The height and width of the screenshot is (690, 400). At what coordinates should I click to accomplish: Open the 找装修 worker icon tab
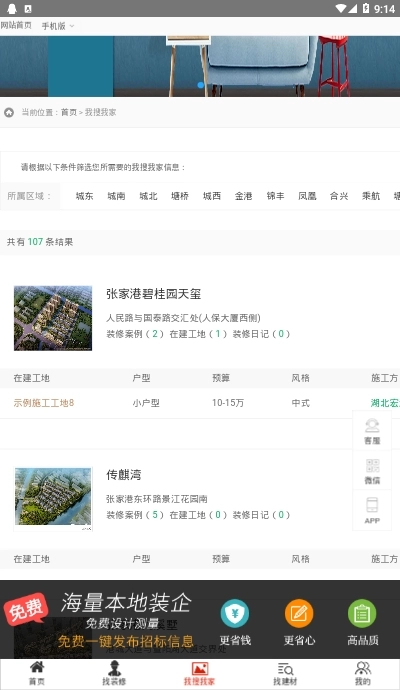tap(114, 668)
